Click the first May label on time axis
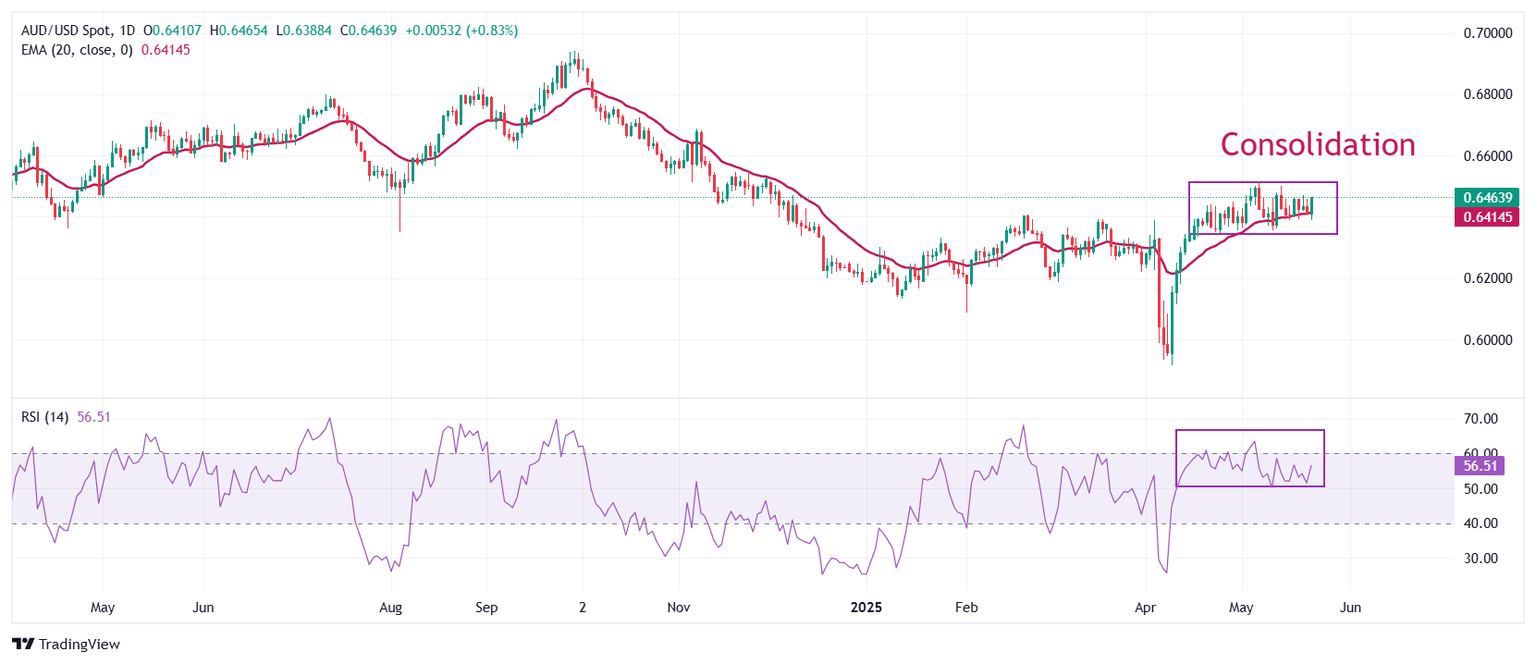The width and height of the screenshot is (1536, 664). [x=103, y=607]
